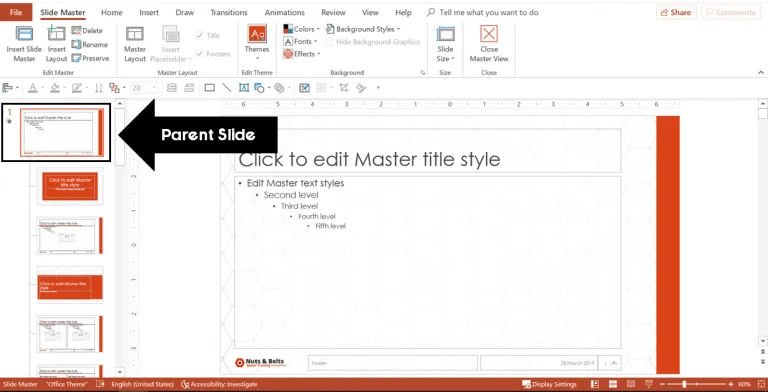Select the Line shape tool
Screen dimensions: 768x392
tap(227, 88)
